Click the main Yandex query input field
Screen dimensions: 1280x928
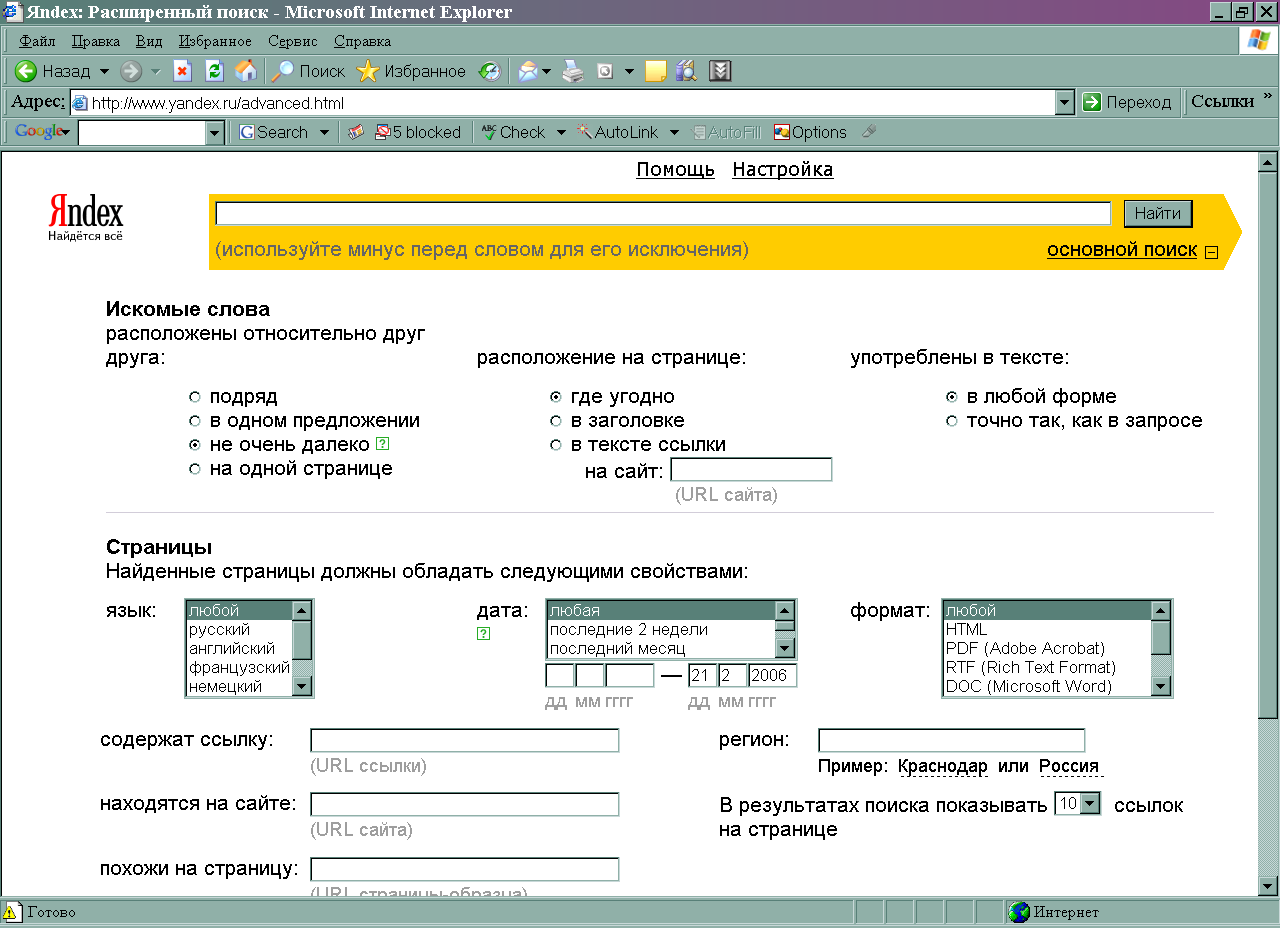(663, 214)
